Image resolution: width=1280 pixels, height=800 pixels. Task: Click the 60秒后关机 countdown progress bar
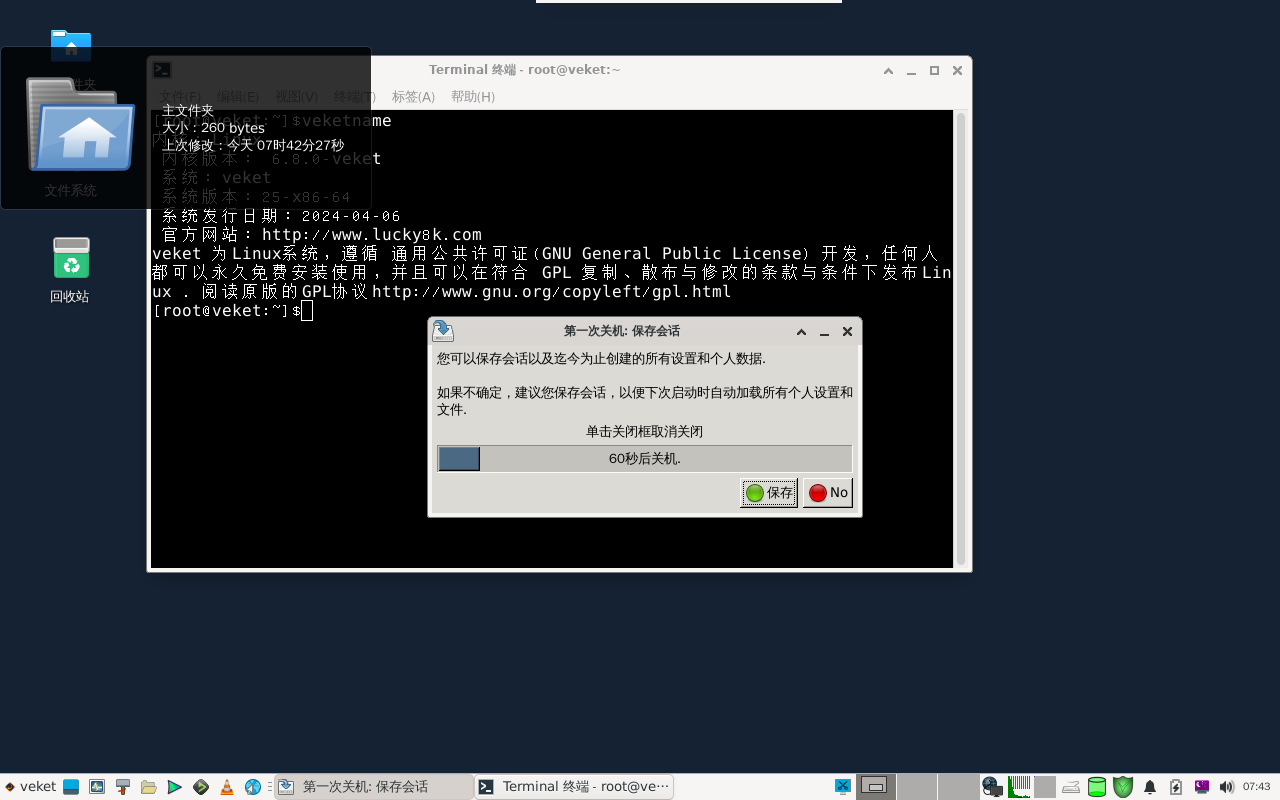pyautogui.click(x=644, y=459)
